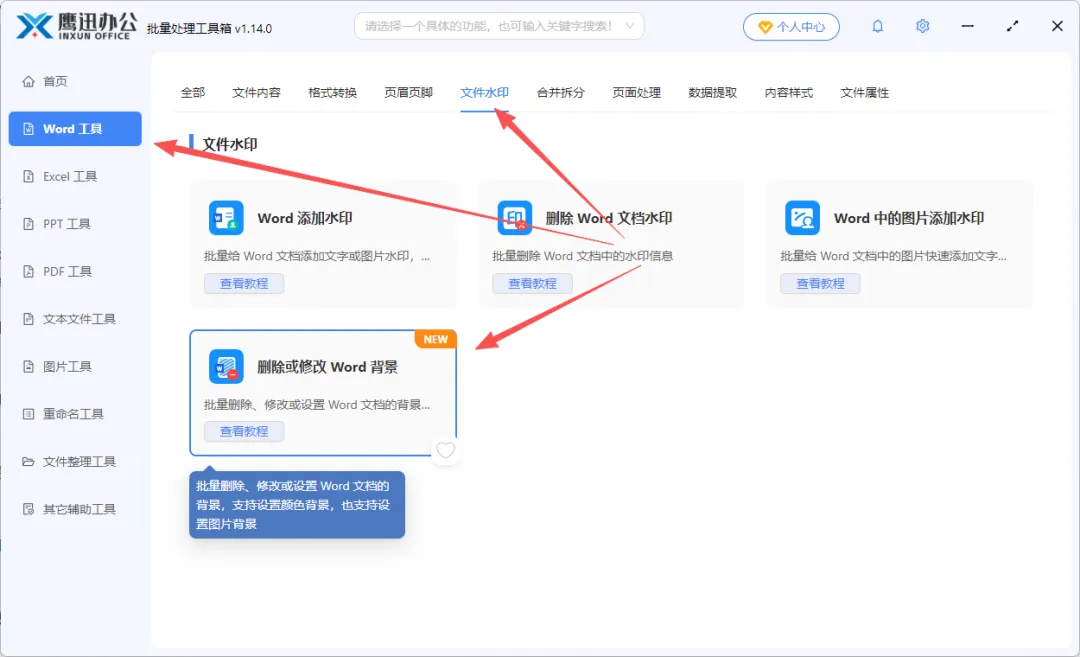Select the Word 中的图片添加水印 icon
This screenshot has height=657, width=1080.
point(802,218)
